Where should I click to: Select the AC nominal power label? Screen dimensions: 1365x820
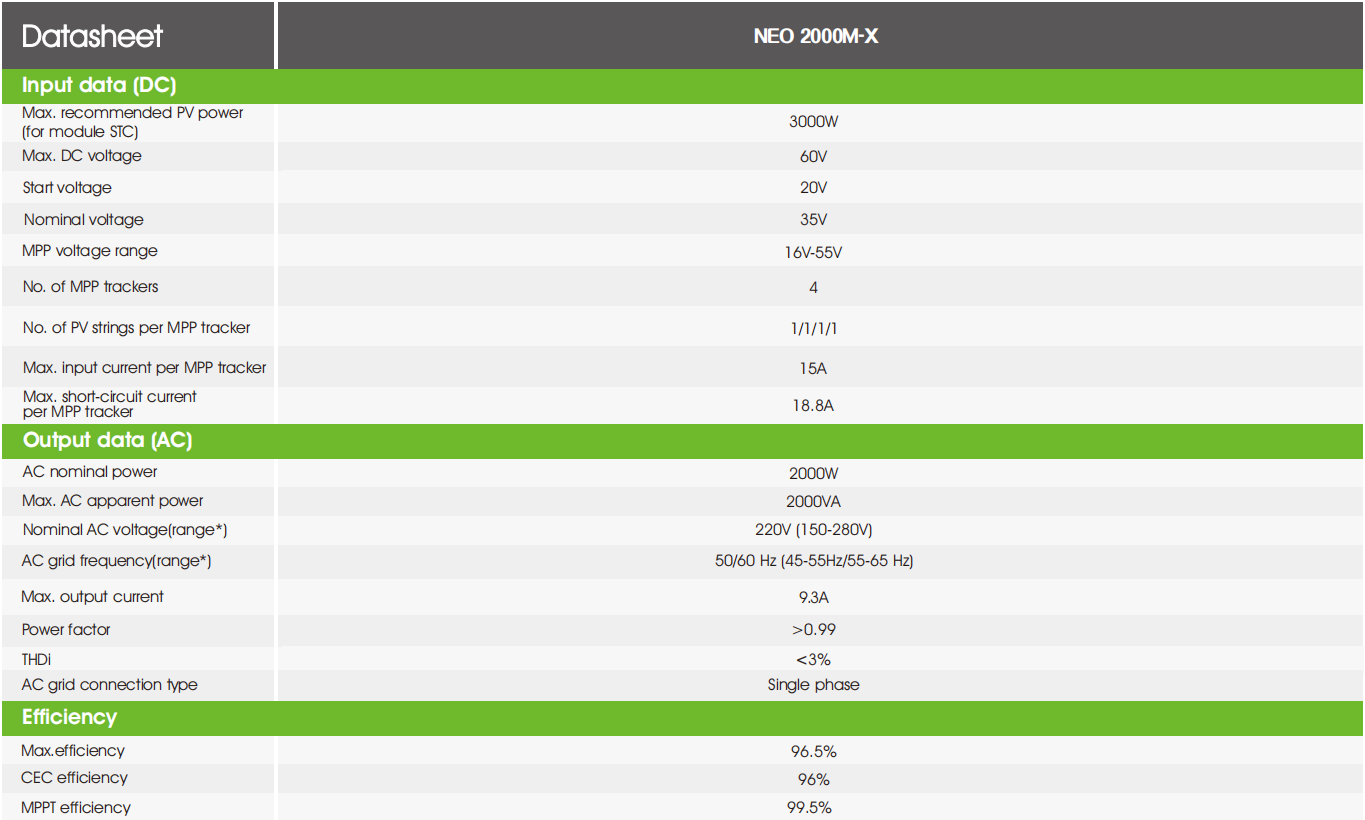tap(90, 472)
